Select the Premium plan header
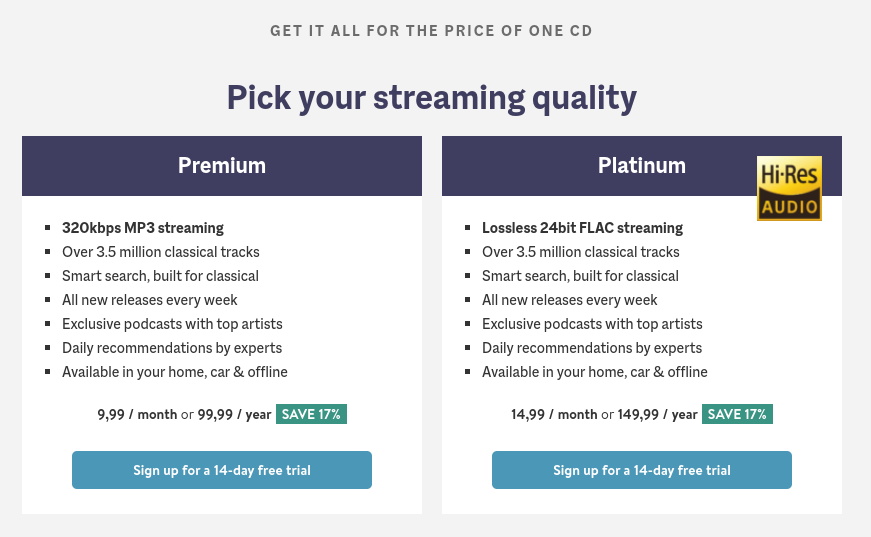Viewport: 871px width, 537px height. (x=222, y=165)
